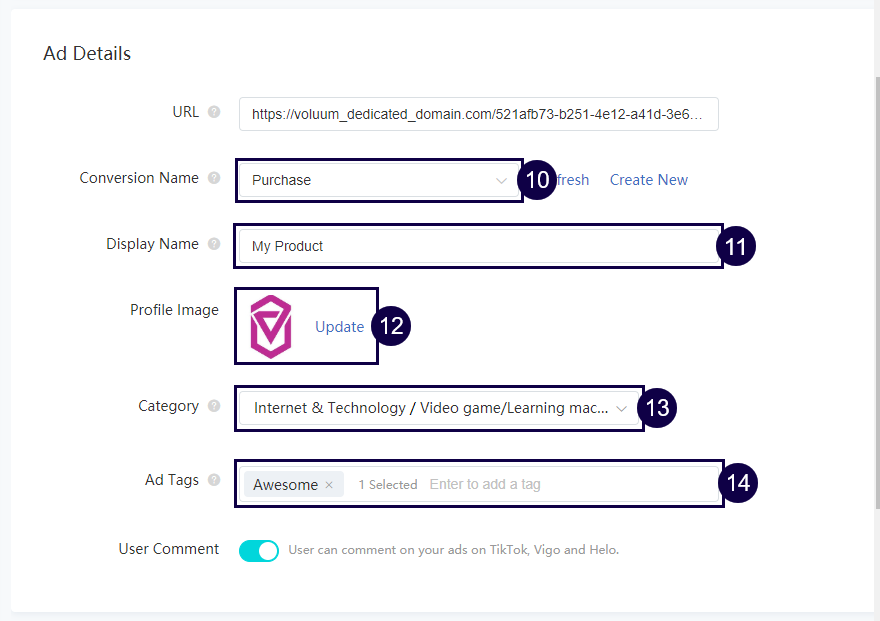Screen dimensions: 880x621
Task: Click the '1 Selected' tag counter
Action: (x=387, y=485)
